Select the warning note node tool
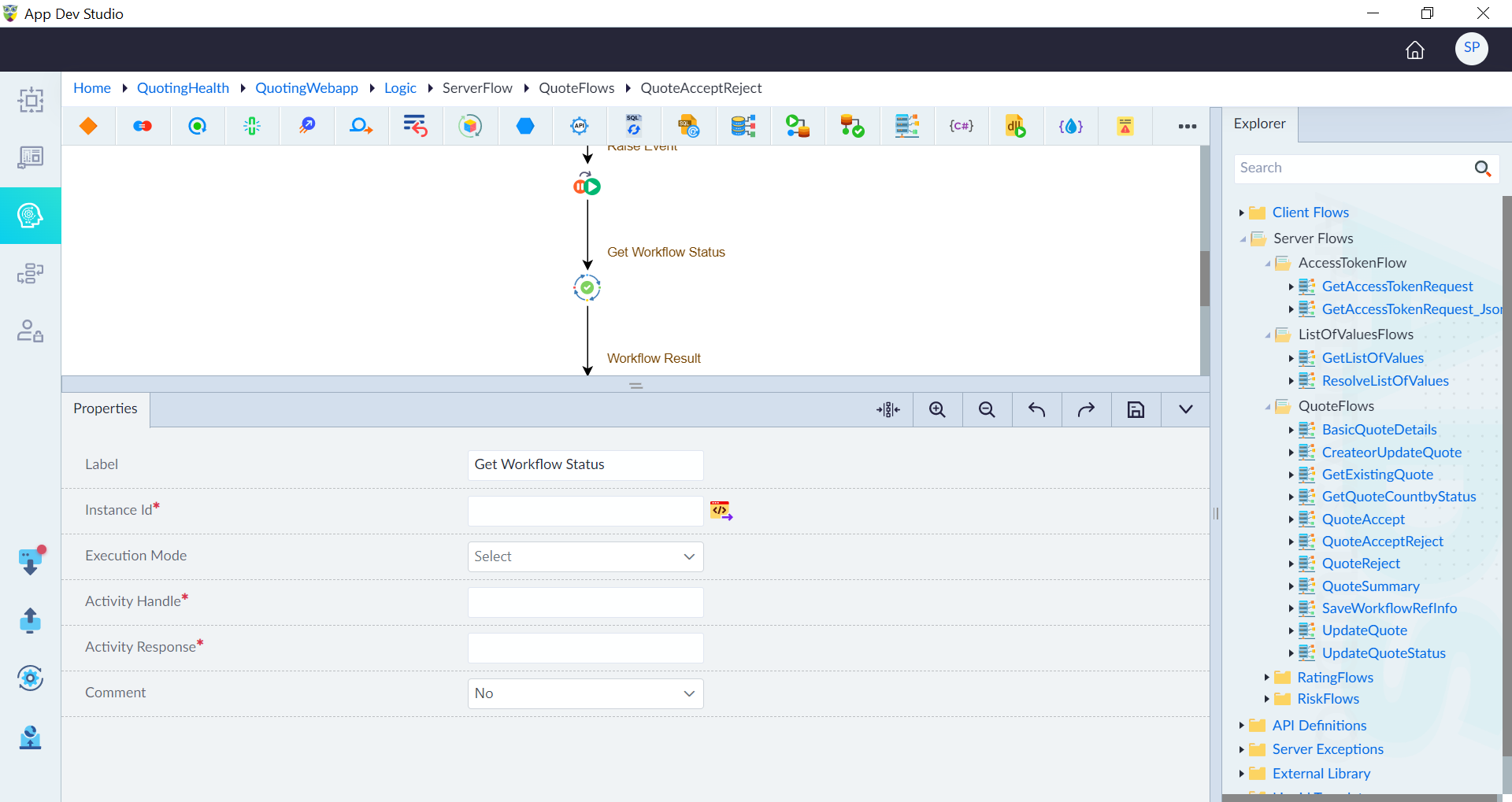1512x802 pixels. pyautogui.click(x=1125, y=126)
